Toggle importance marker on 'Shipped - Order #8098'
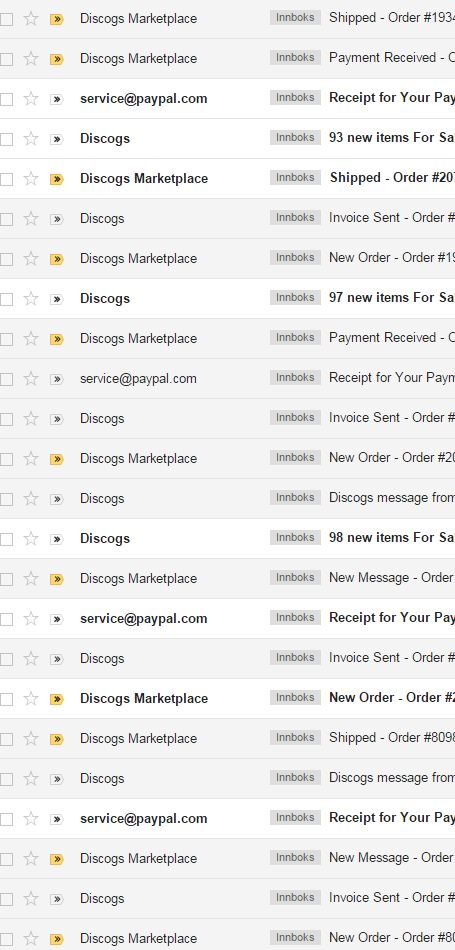The width and height of the screenshot is (455, 950). (56, 739)
